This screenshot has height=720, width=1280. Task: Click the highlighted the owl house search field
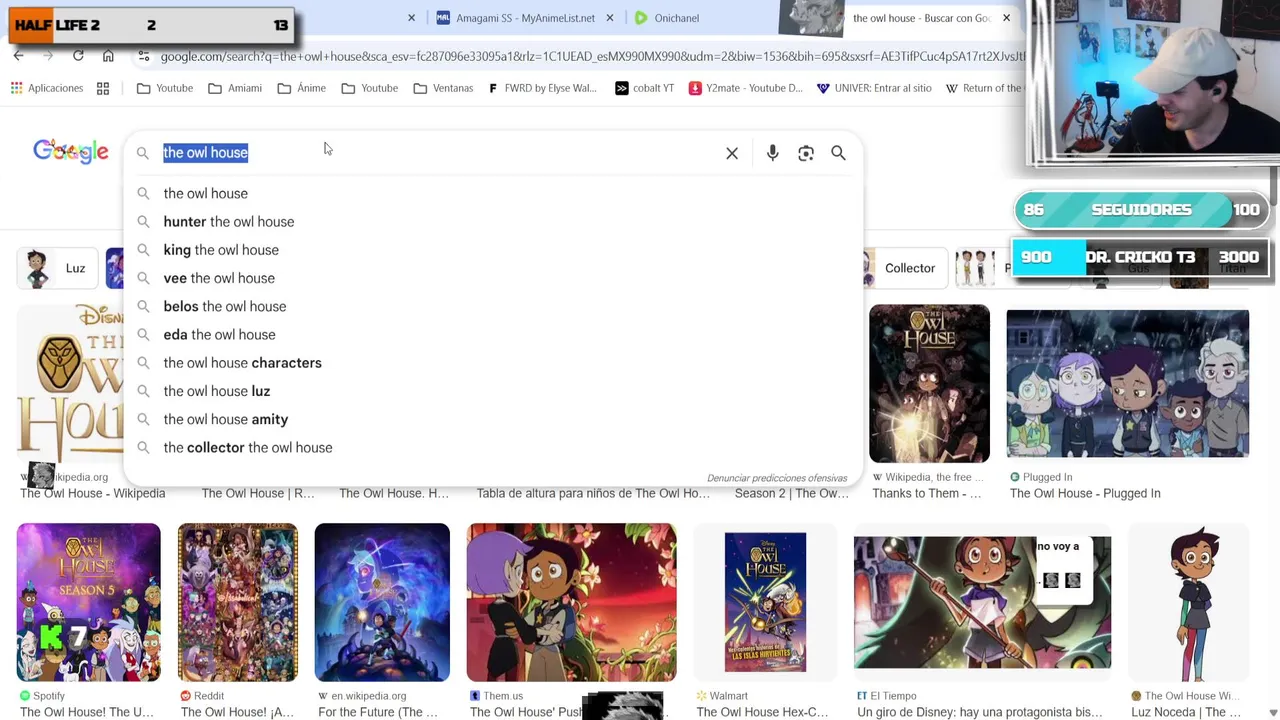(438, 153)
